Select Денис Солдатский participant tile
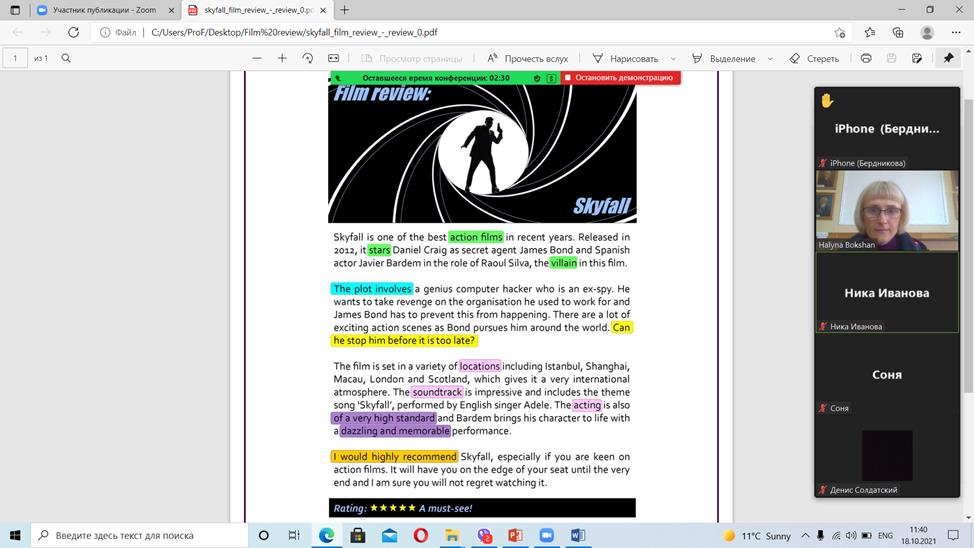974x548 pixels. (887, 455)
